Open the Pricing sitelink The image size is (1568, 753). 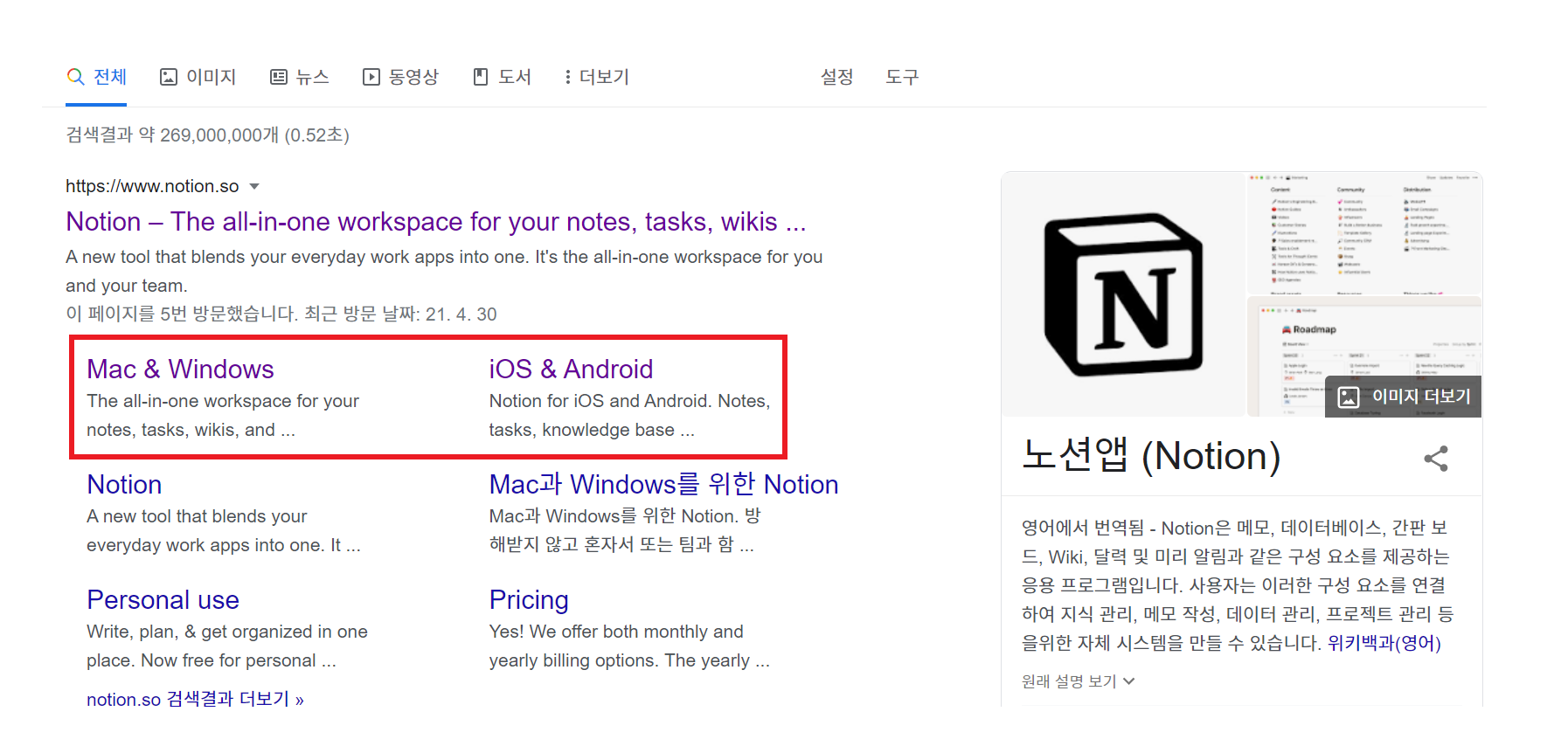click(x=529, y=600)
